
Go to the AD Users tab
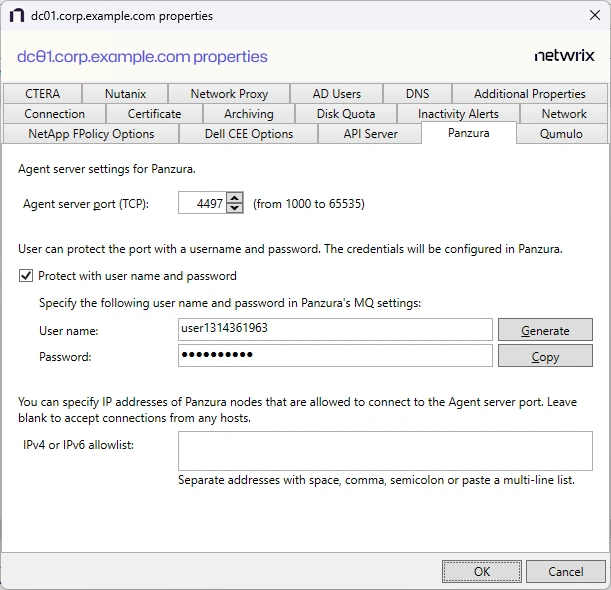[336, 94]
